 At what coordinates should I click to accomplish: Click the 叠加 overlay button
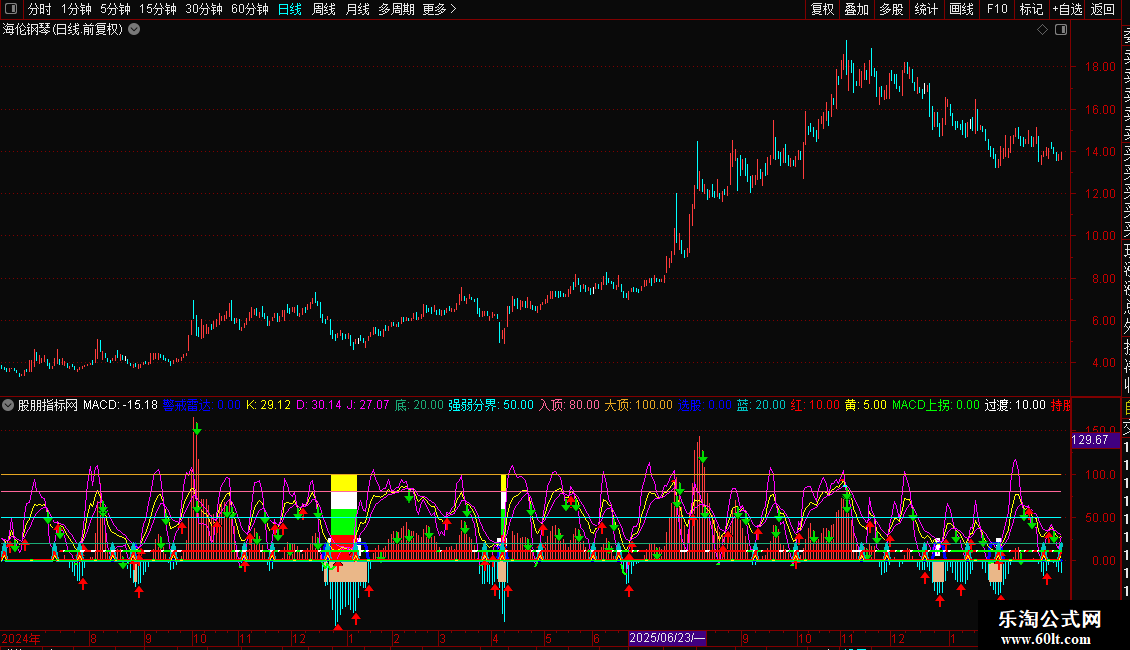click(857, 9)
